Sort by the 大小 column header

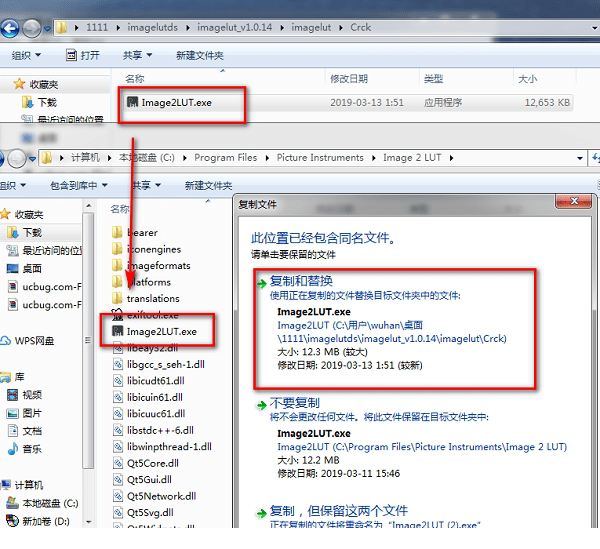click(527, 79)
